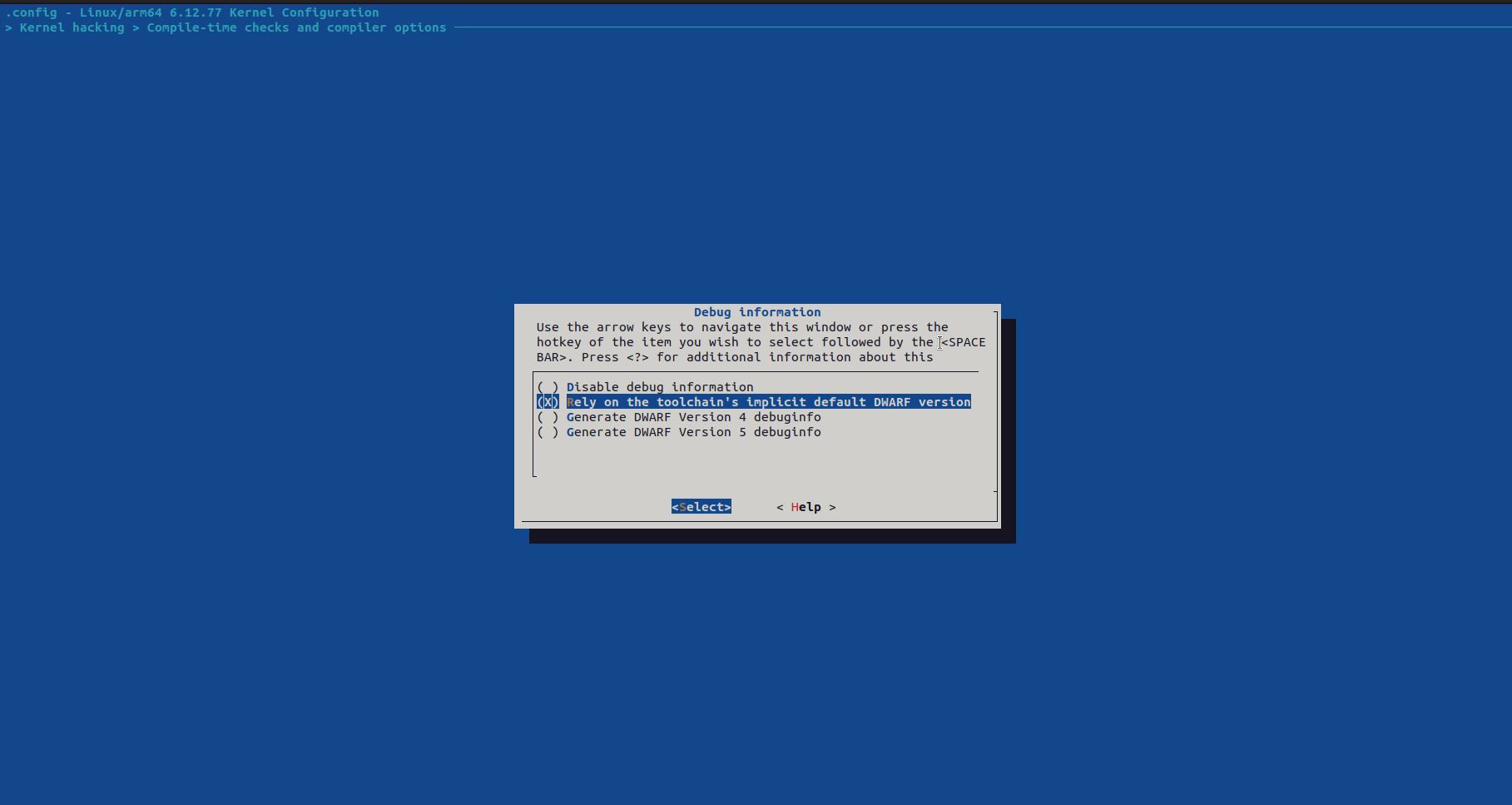Click the 'Use the arrow keys' instruction text
This screenshot has height=805, width=1512.
click(761, 342)
